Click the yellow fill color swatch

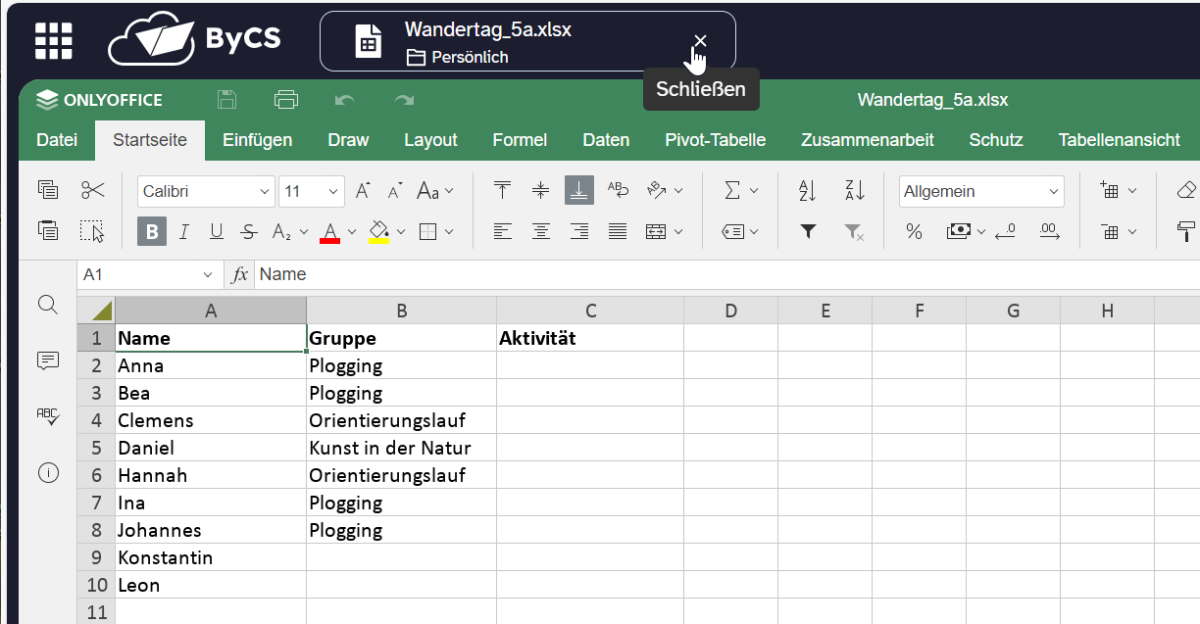(379, 232)
